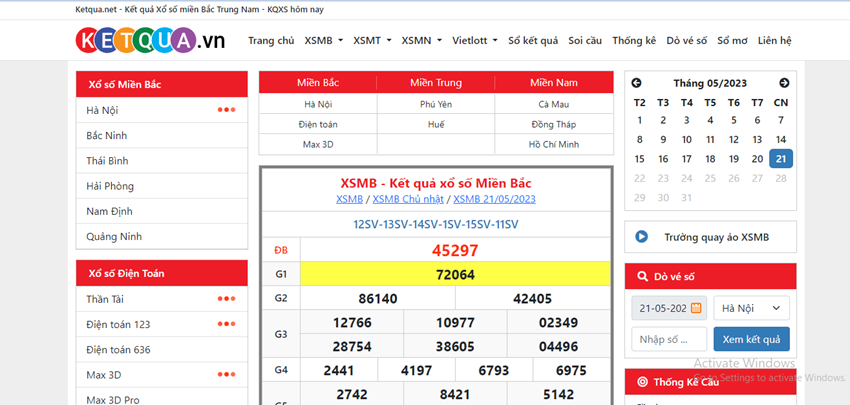Open the Hà Nội province select box
850x405 pixels.
click(751, 308)
